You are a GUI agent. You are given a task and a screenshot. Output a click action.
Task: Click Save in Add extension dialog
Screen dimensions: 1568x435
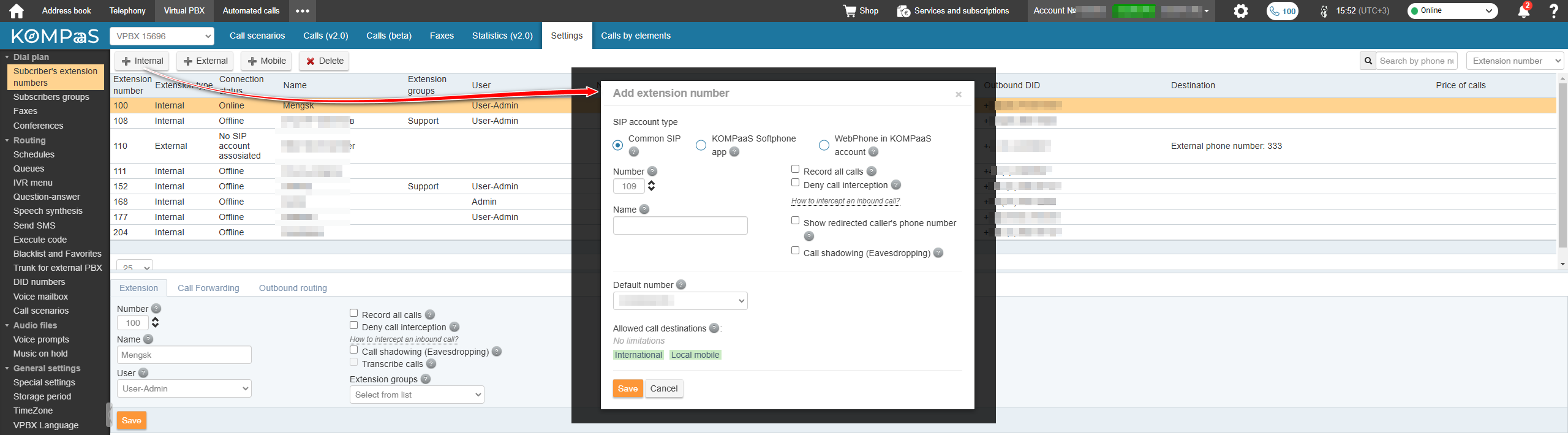pyautogui.click(x=628, y=388)
